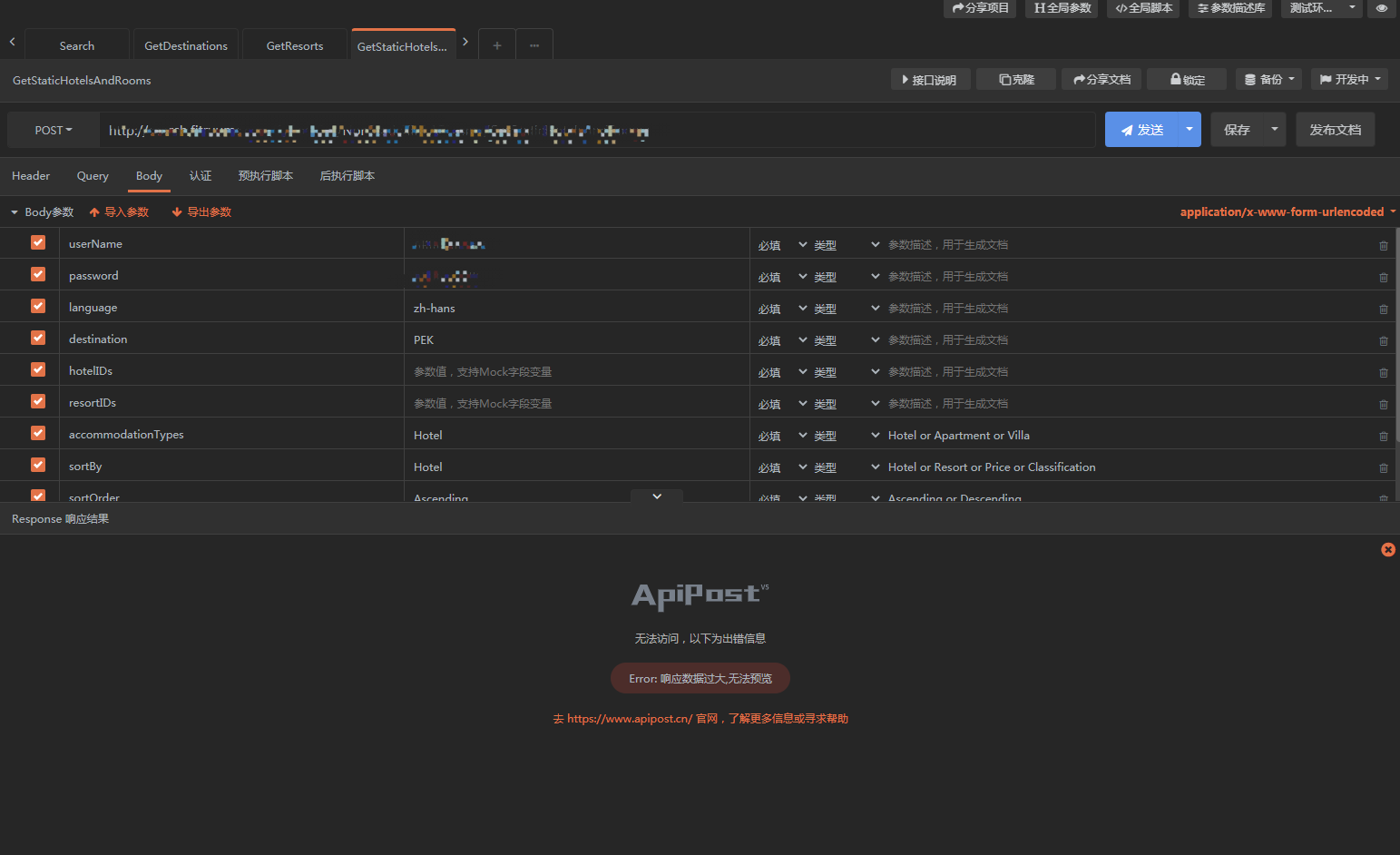Delete the password parameter row with trash icon
The width and height of the screenshot is (1400, 855).
(x=1383, y=277)
